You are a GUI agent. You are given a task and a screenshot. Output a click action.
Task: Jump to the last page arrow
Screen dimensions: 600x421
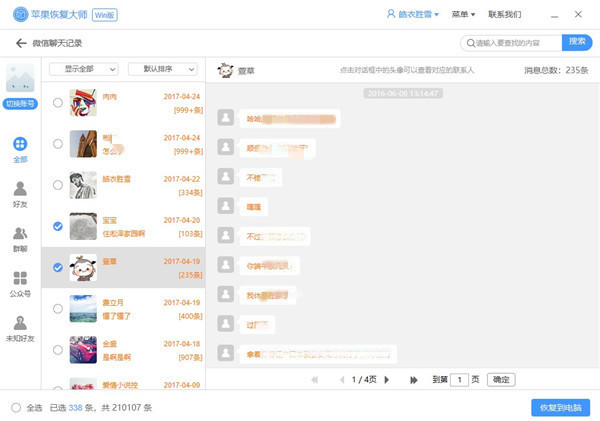click(414, 380)
